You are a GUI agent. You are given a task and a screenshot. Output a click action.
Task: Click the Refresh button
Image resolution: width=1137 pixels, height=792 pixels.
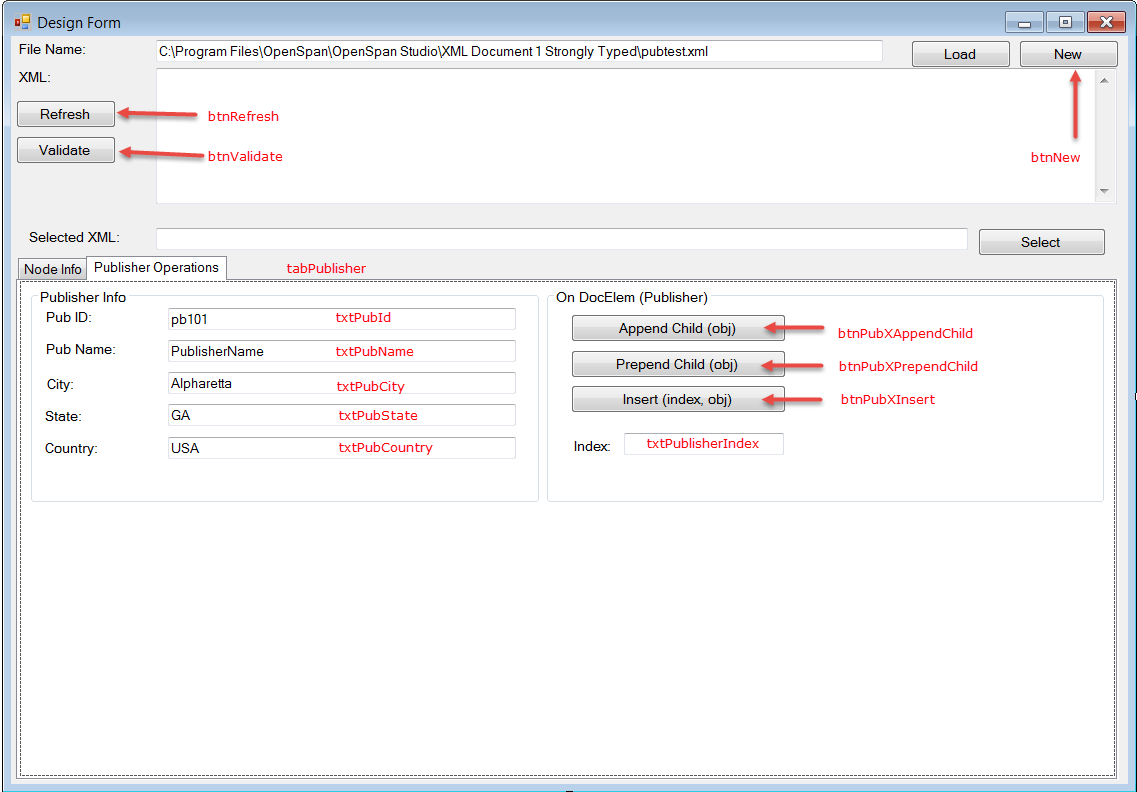[65, 114]
